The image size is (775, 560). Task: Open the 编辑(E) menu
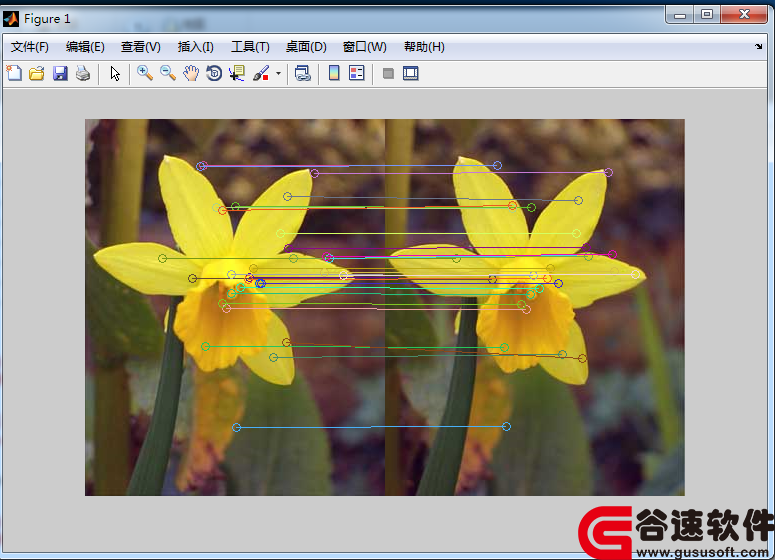pyautogui.click(x=85, y=47)
